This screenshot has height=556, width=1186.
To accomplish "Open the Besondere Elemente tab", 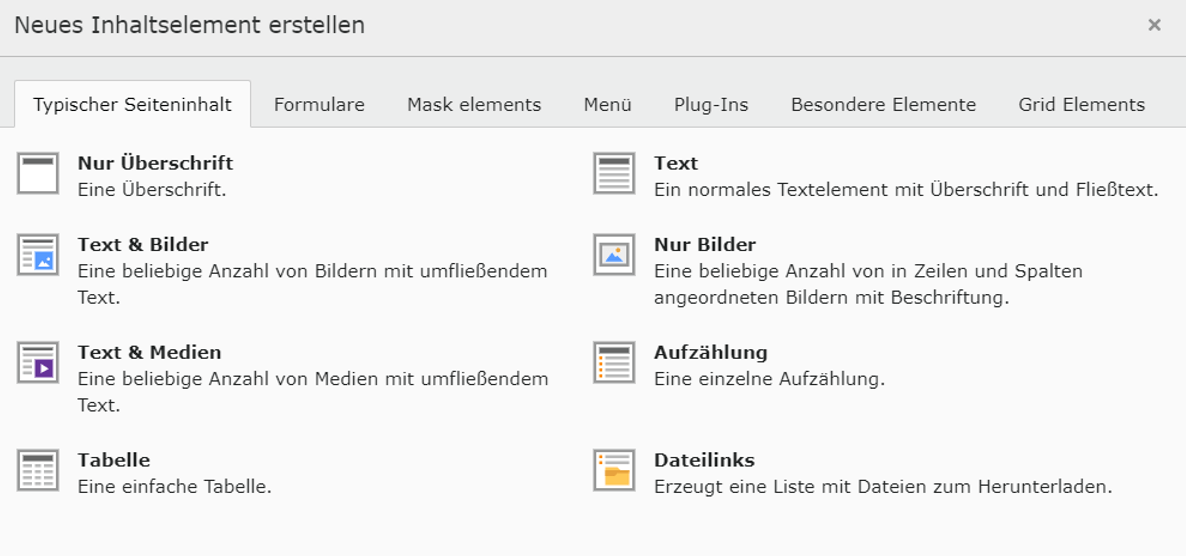I will [x=883, y=105].
